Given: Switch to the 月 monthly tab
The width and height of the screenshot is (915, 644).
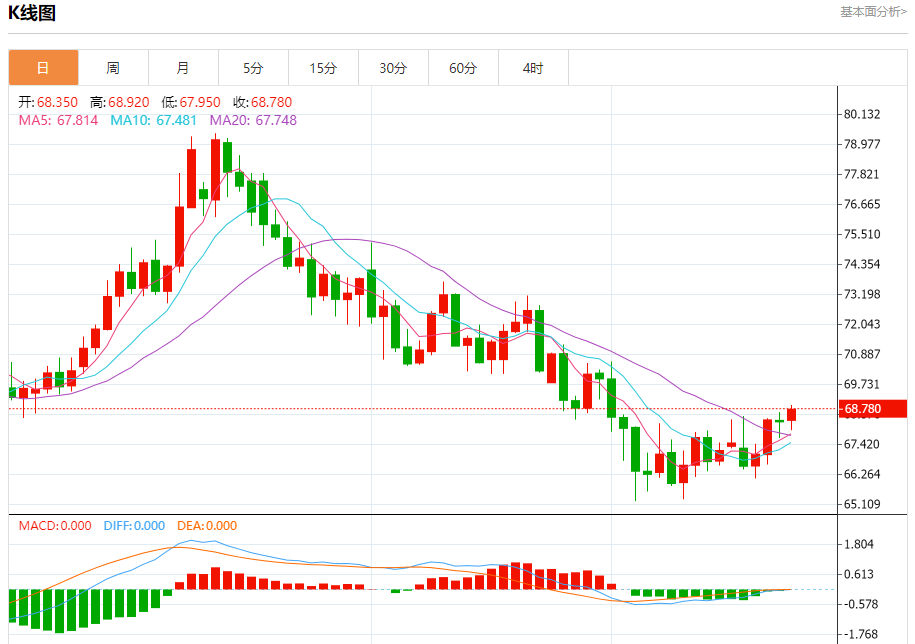Looking at the screenshot, I should (x=183, y=68).
